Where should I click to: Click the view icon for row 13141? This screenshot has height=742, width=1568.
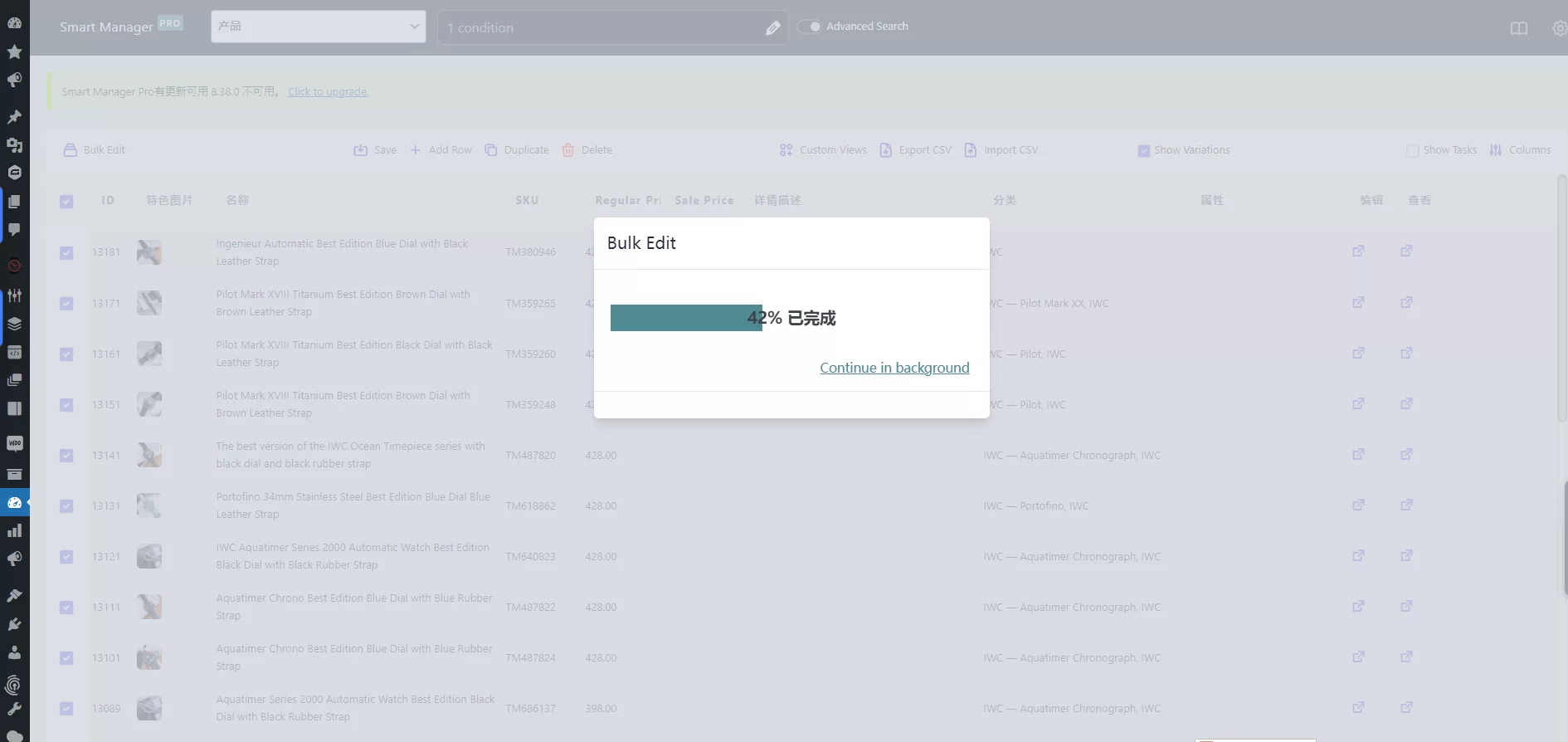(1406, 454)
